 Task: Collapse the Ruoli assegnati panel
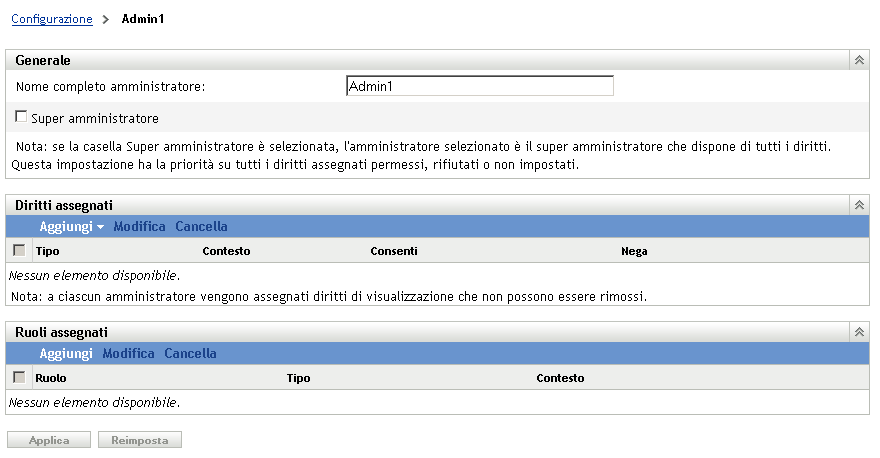[858, 332]
